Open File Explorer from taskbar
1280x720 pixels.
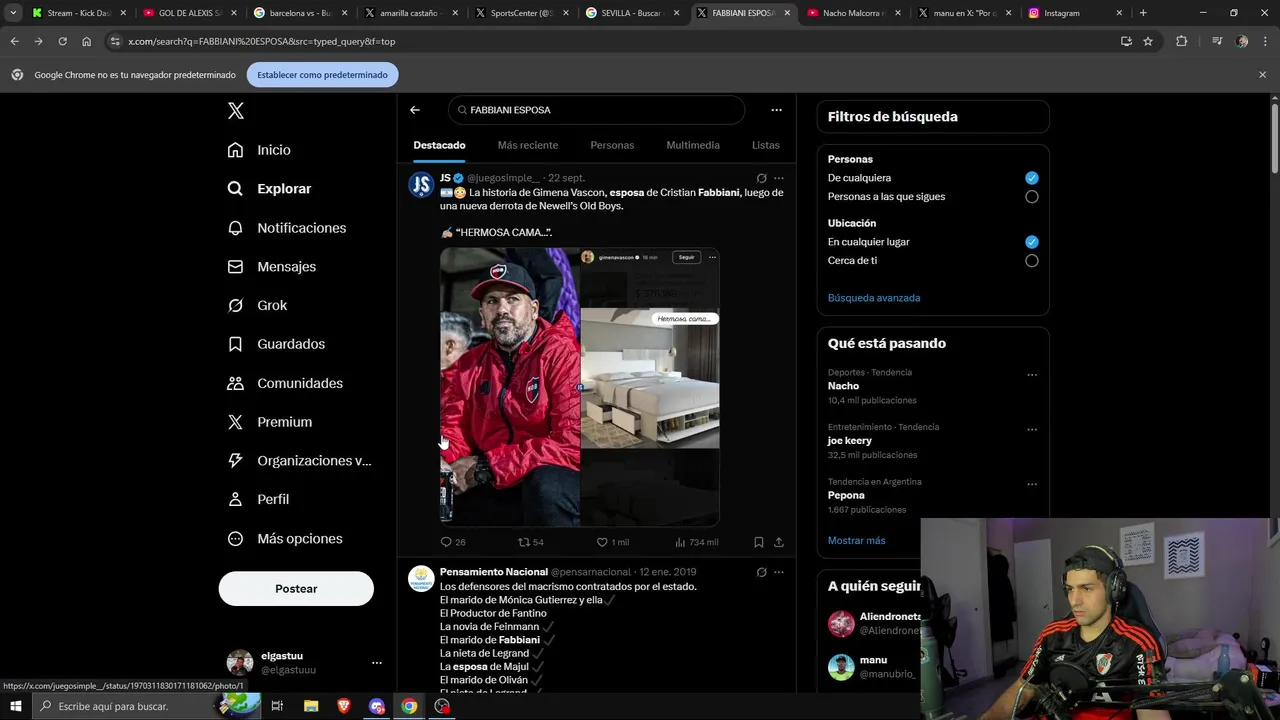coord(311,706)
